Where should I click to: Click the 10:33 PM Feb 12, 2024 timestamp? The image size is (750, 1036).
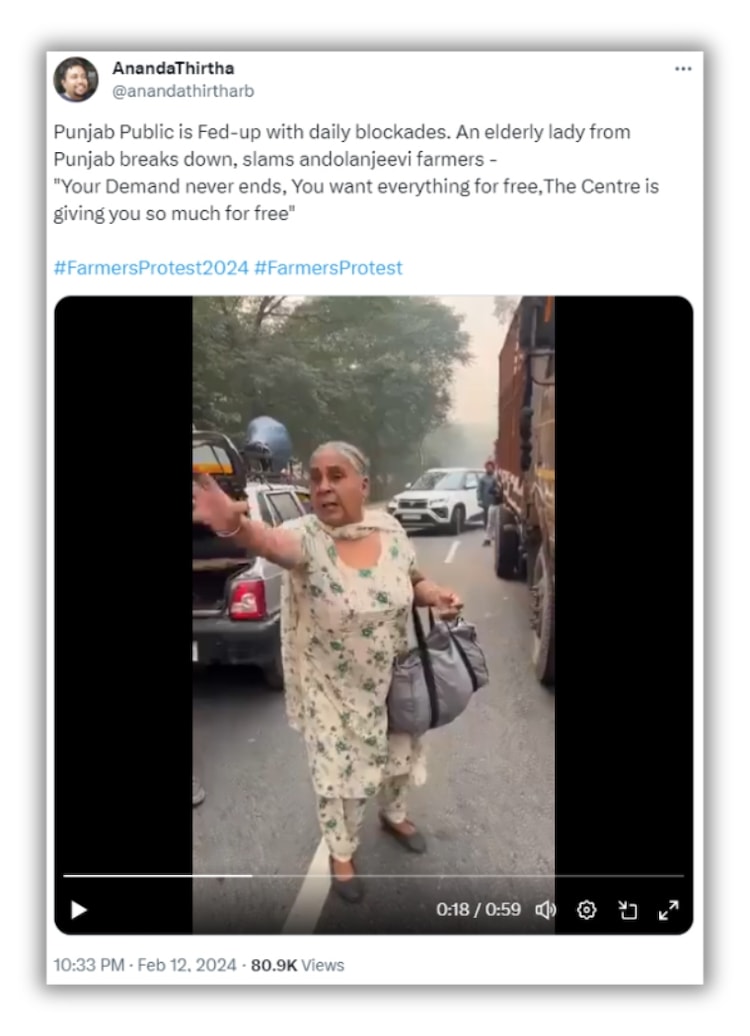pos(145,965)
